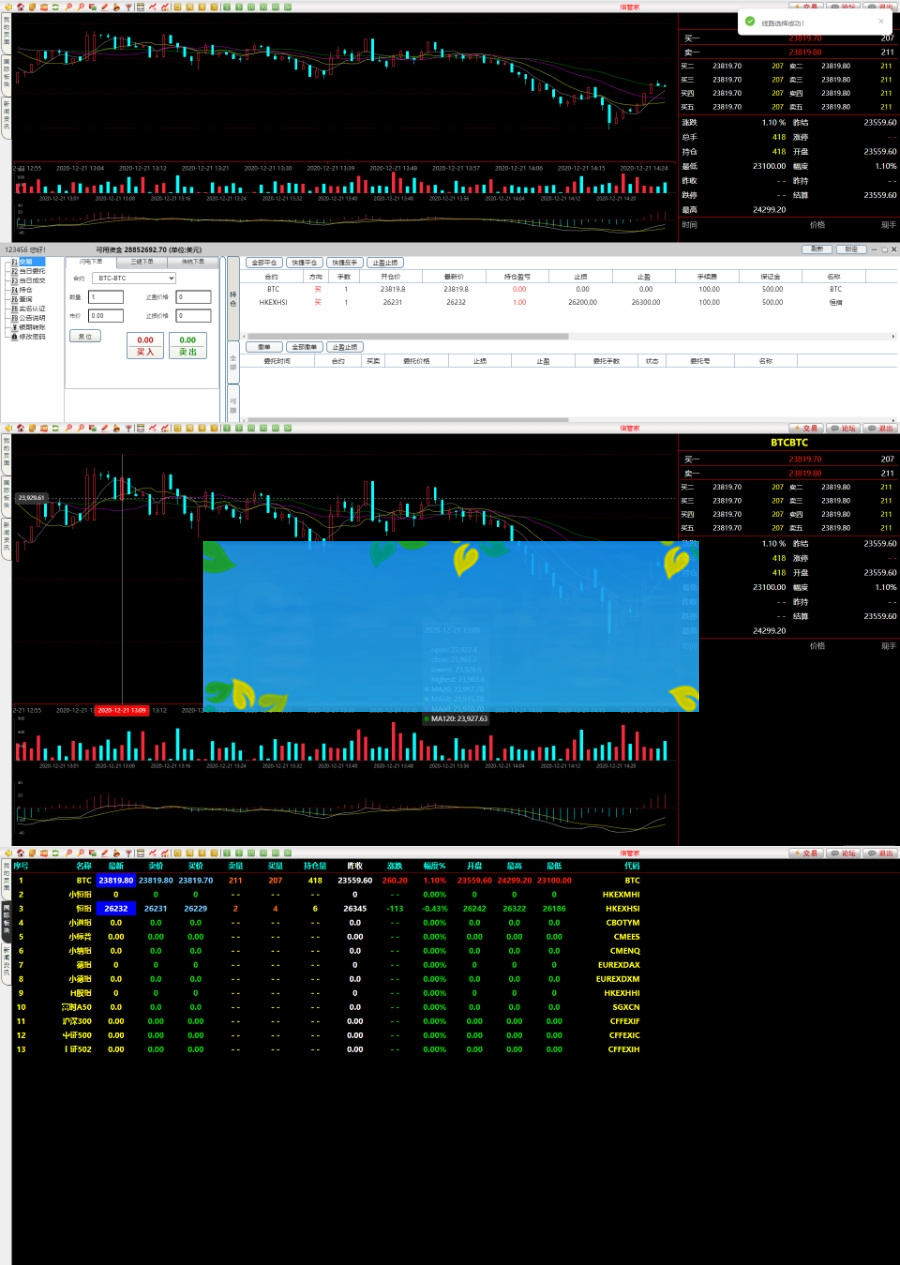Click the 全部平仓 button
Image resolution: width=900 pixels, height=1265 pixels.
point(264,262)
